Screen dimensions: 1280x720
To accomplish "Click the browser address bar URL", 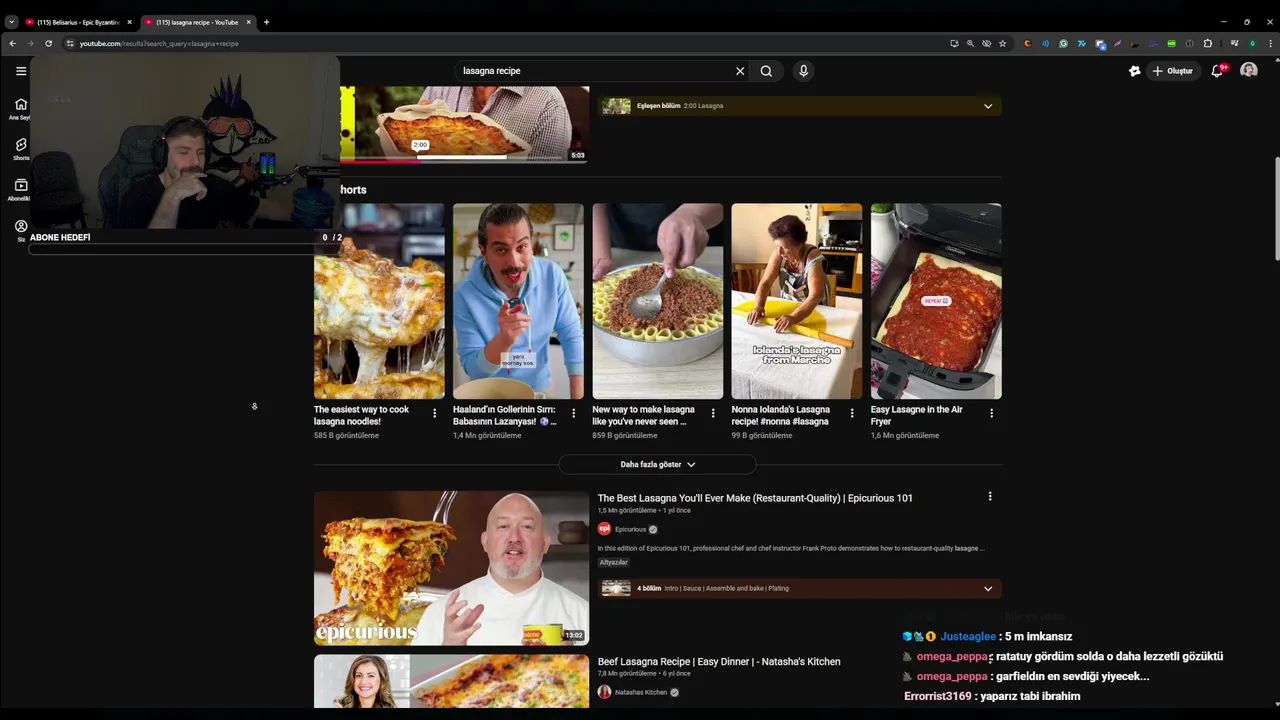I will (159, 43).
